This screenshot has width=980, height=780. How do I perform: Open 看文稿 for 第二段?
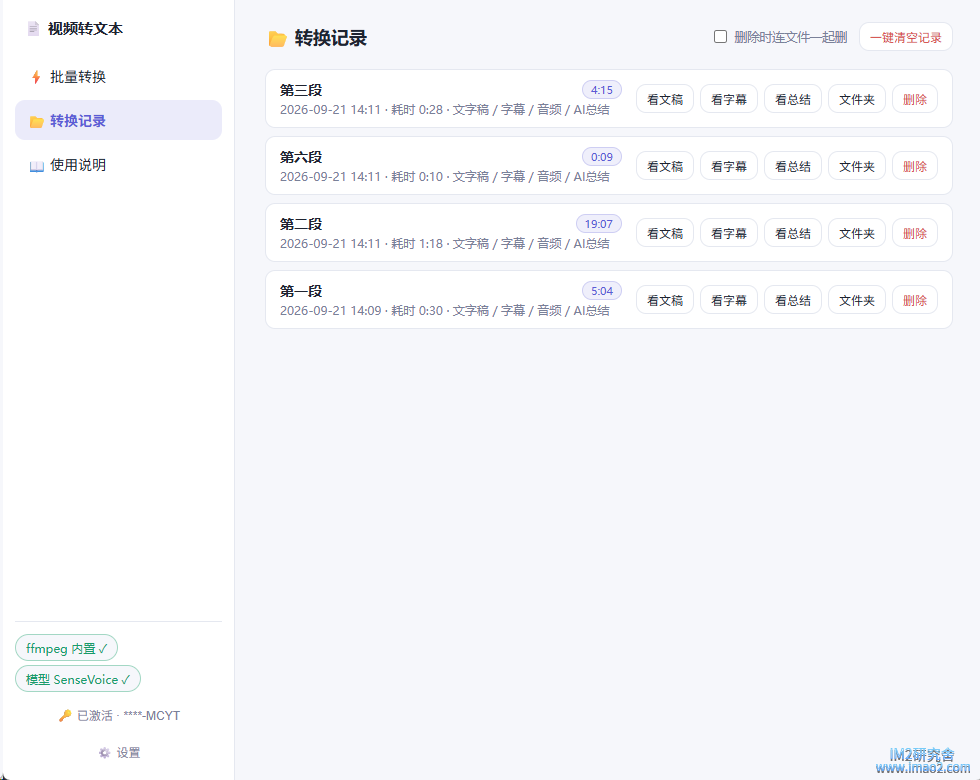[x=665, y=232]
